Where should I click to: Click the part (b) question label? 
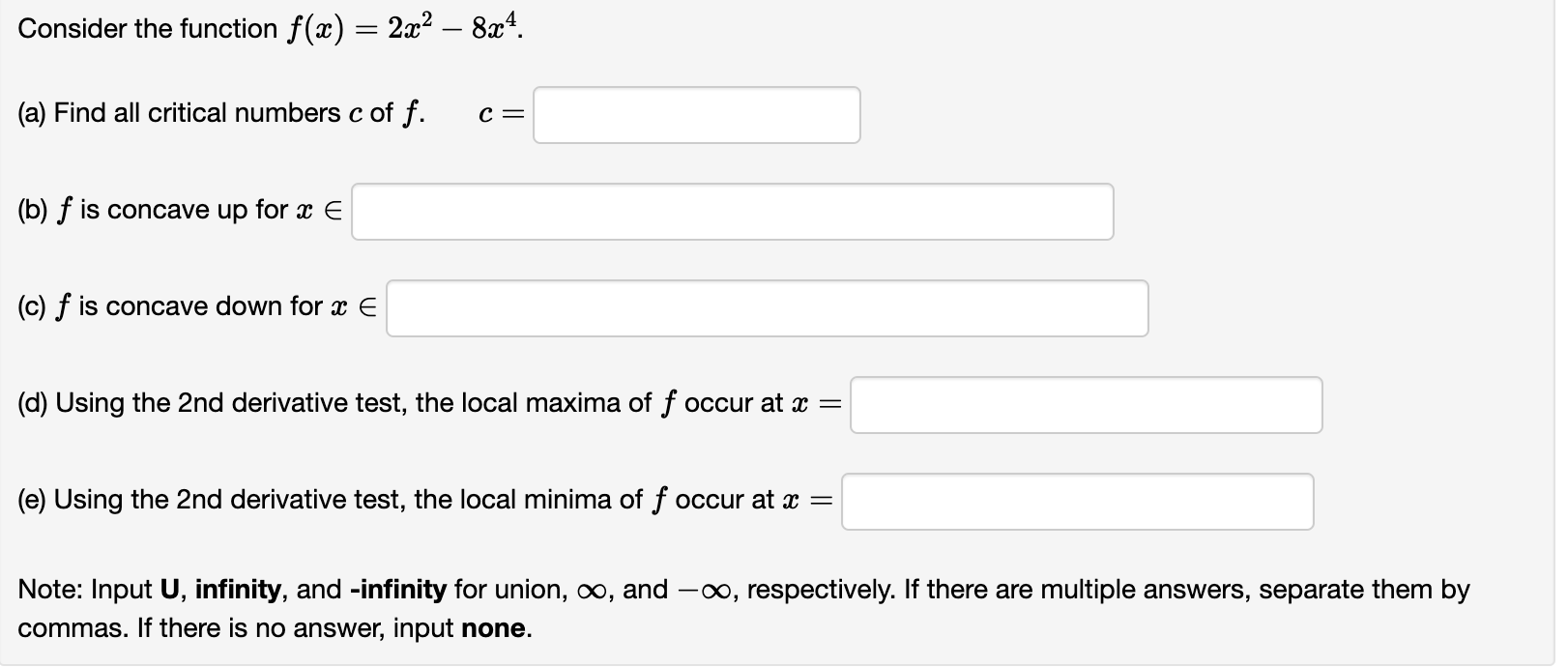click(x=179, y=210)
